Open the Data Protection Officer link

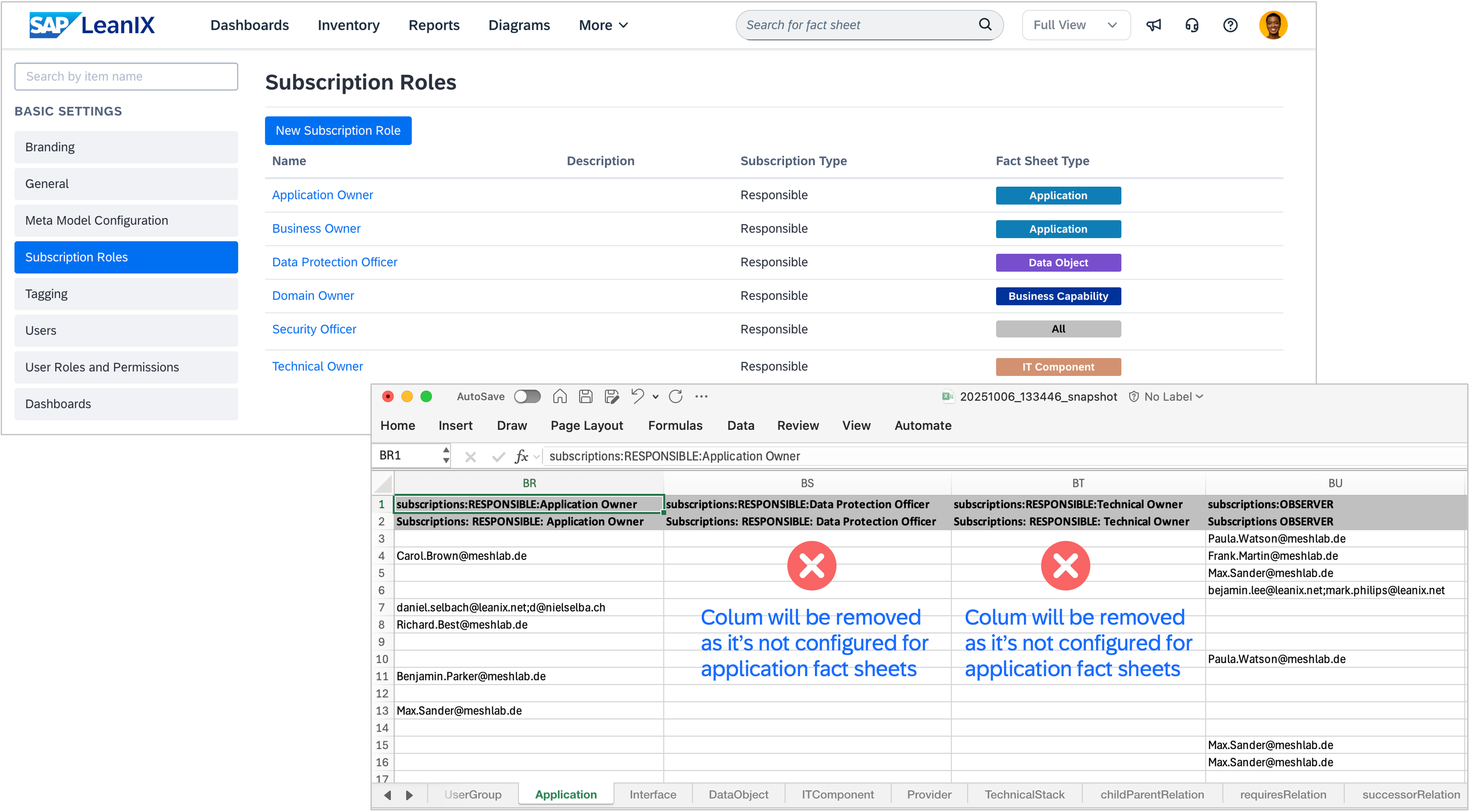[x=334, y=262]
